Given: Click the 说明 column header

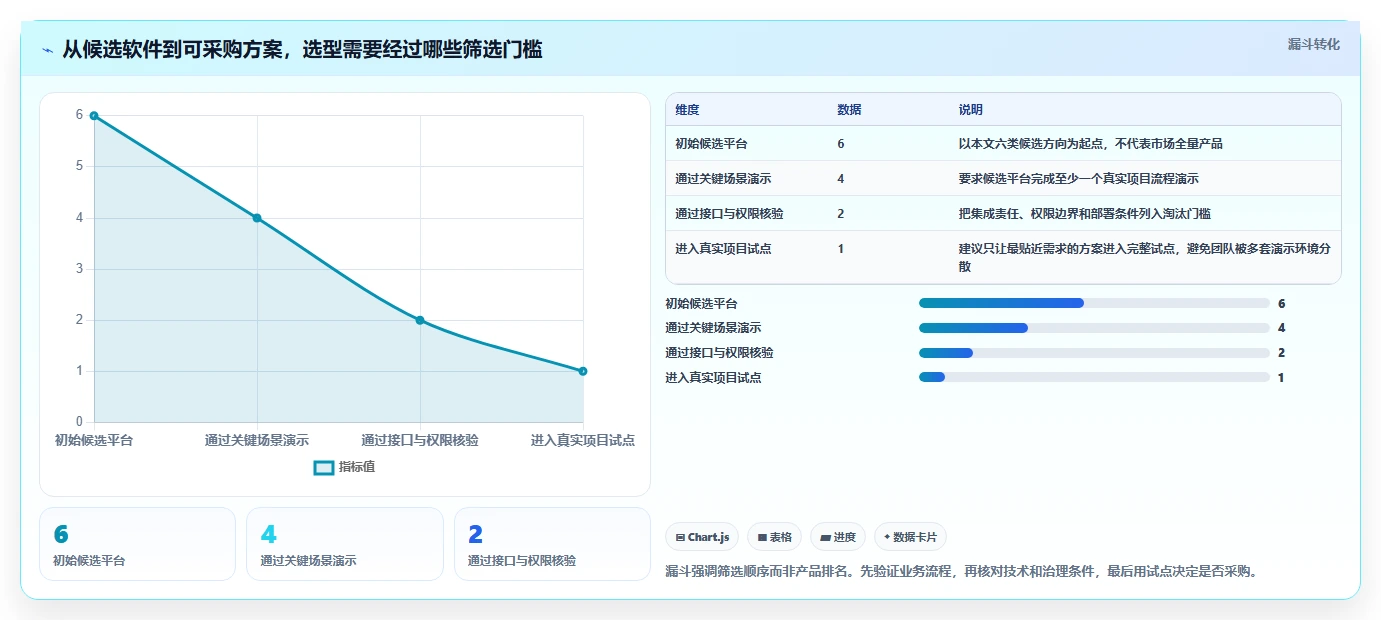Looking at the screenshot, I should coord(971,110).
